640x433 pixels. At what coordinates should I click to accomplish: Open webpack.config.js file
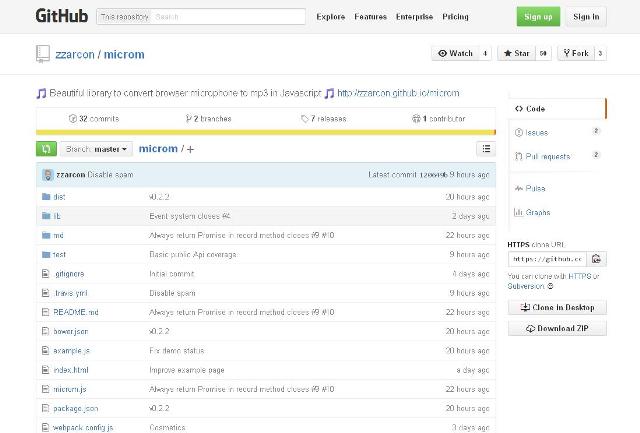point(83,427)
